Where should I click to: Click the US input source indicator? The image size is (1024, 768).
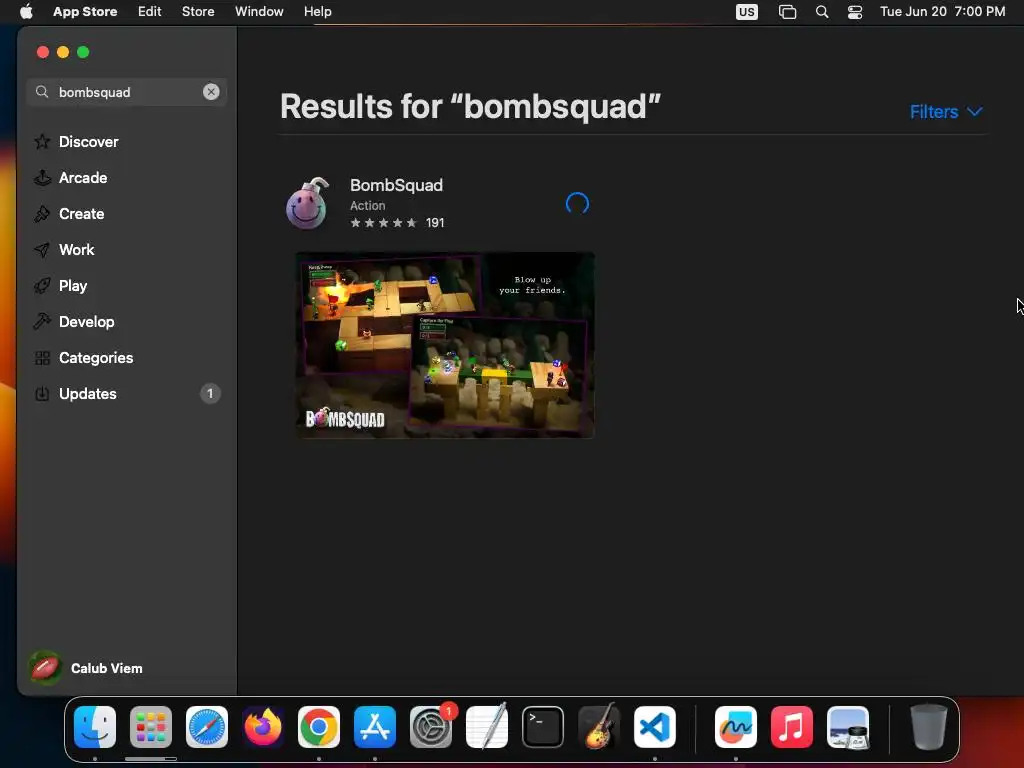pos(746,12)
